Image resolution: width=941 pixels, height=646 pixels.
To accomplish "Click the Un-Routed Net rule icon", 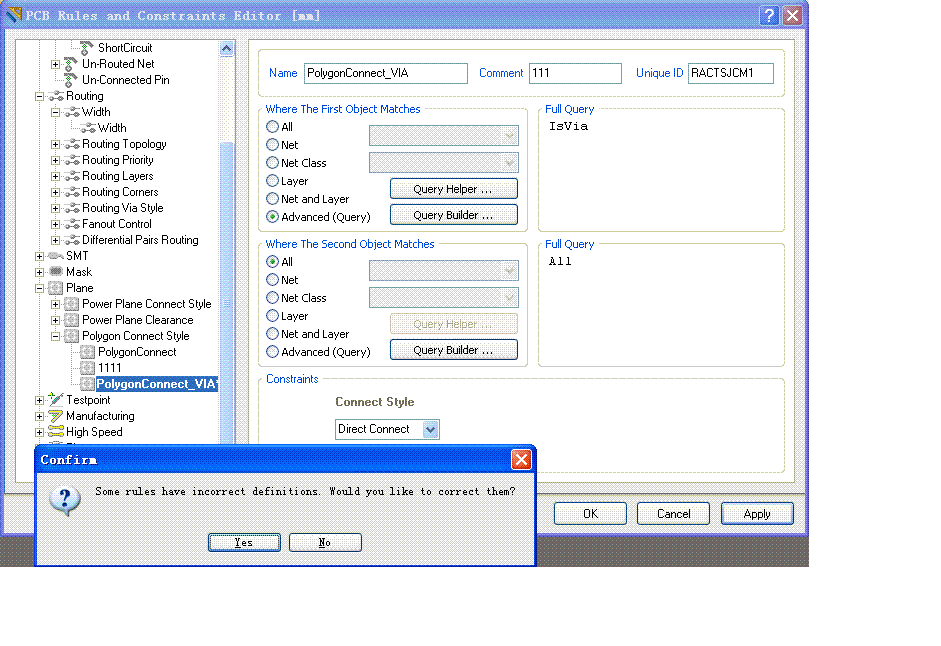I will pyautogui.click(x=71, y=64).
